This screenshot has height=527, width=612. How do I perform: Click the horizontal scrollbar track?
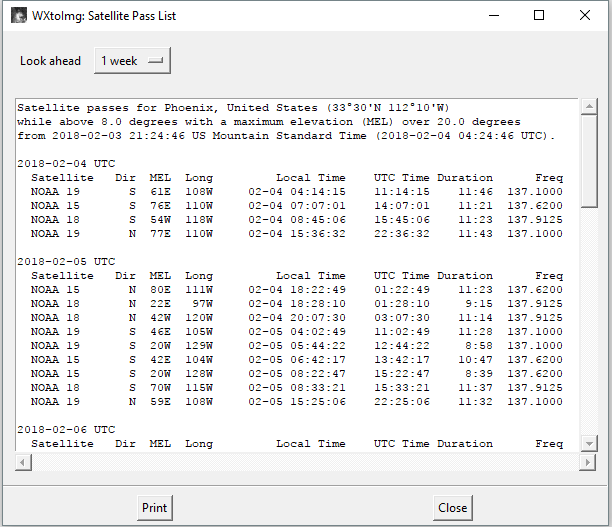(305, 463)
